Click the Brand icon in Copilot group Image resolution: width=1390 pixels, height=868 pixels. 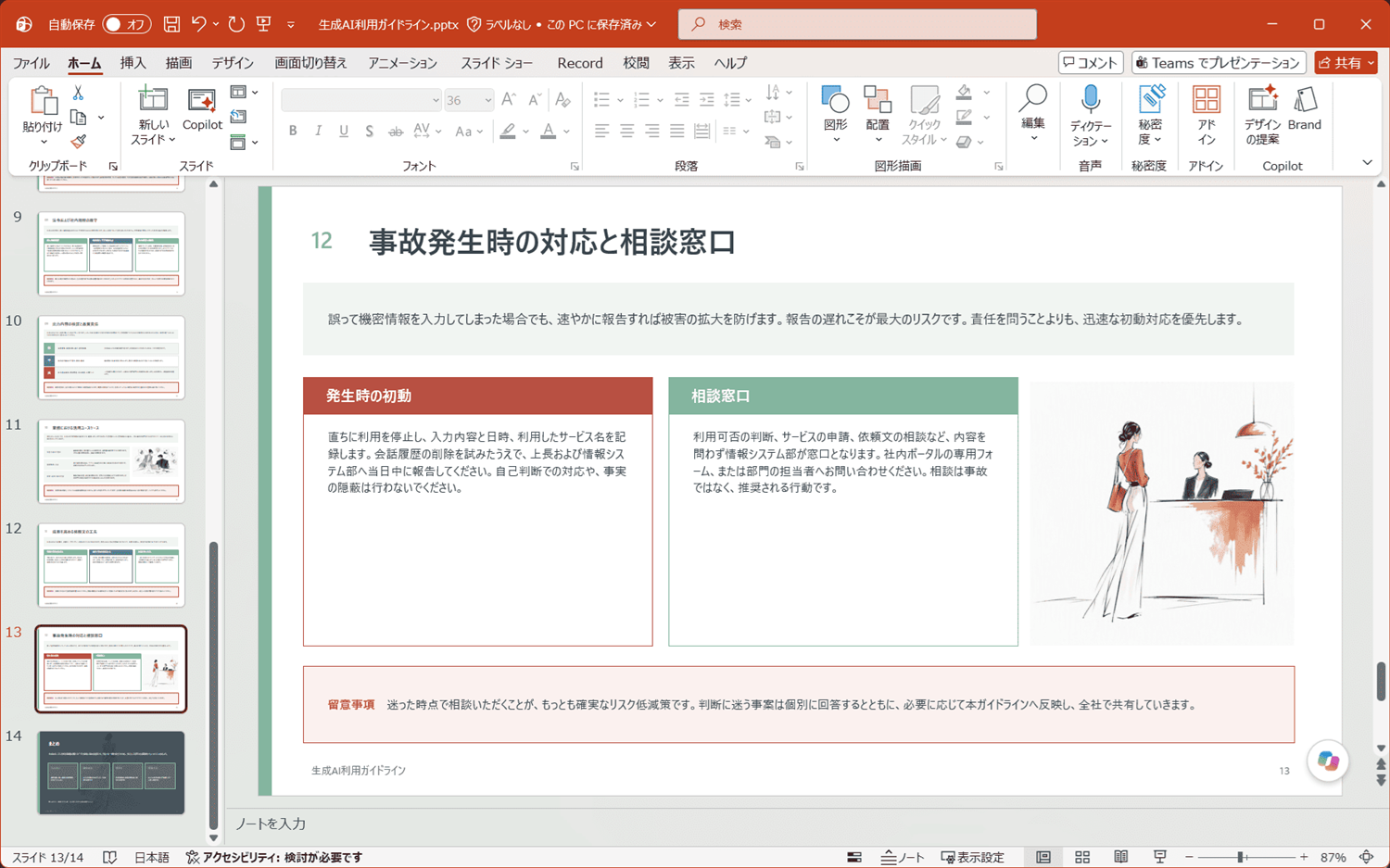1305,109
